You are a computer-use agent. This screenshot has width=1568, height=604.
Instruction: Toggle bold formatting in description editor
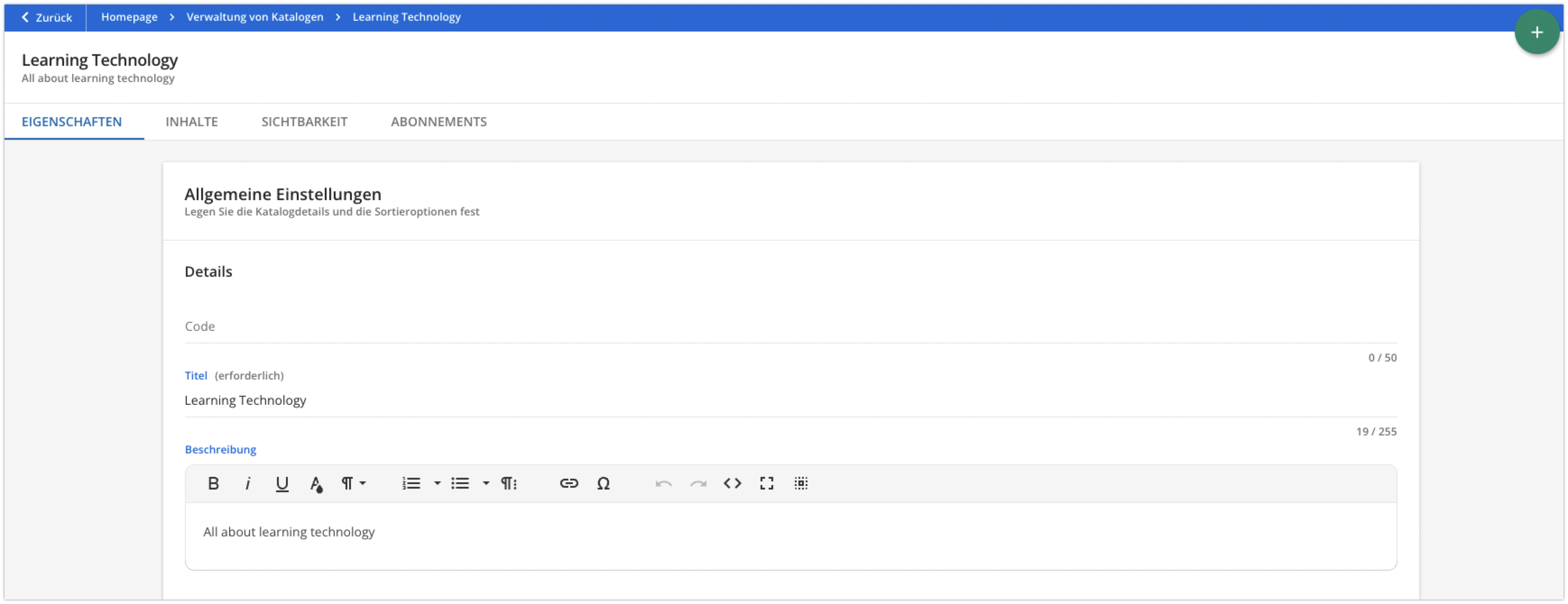[213, 484]
